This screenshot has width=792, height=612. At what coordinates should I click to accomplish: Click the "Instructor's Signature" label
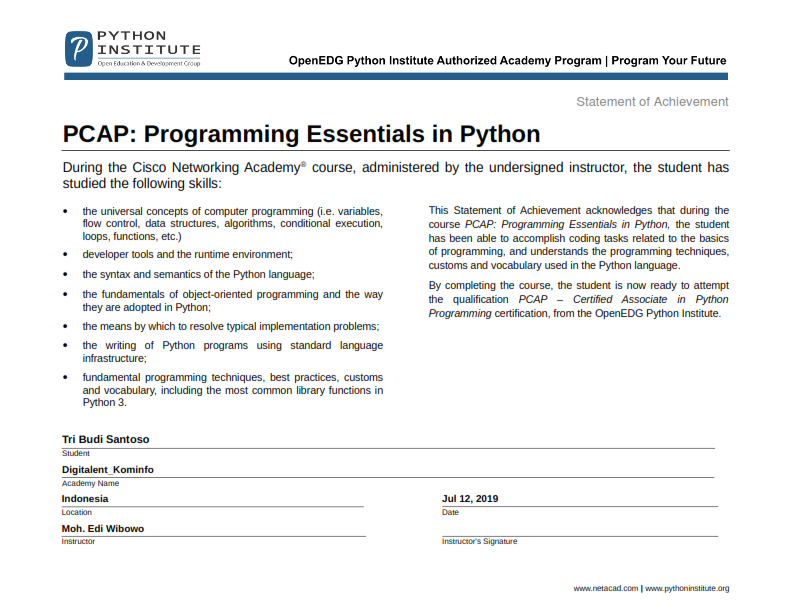point(479,541)
